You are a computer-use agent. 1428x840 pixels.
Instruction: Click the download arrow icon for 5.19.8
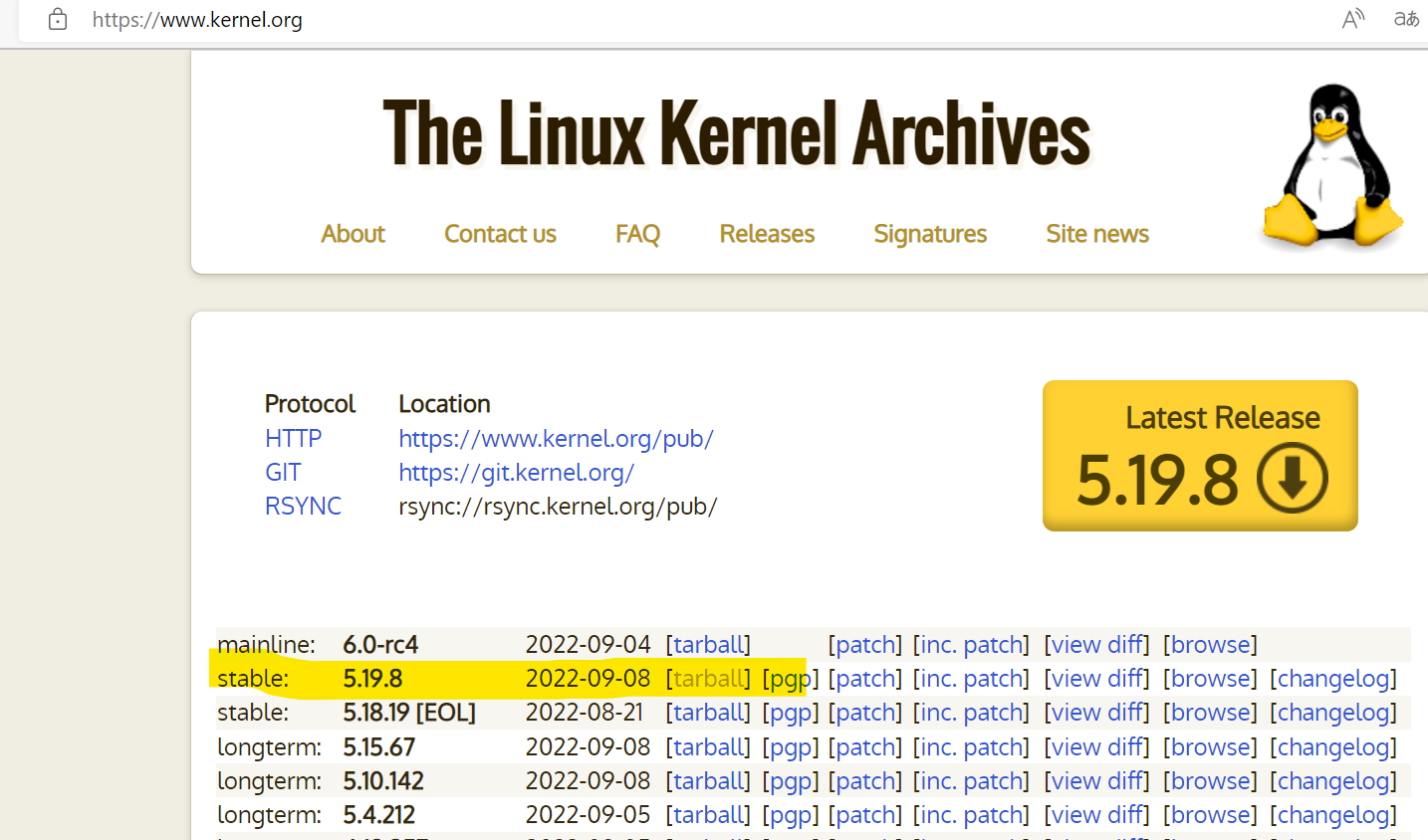coord(1293,479)
